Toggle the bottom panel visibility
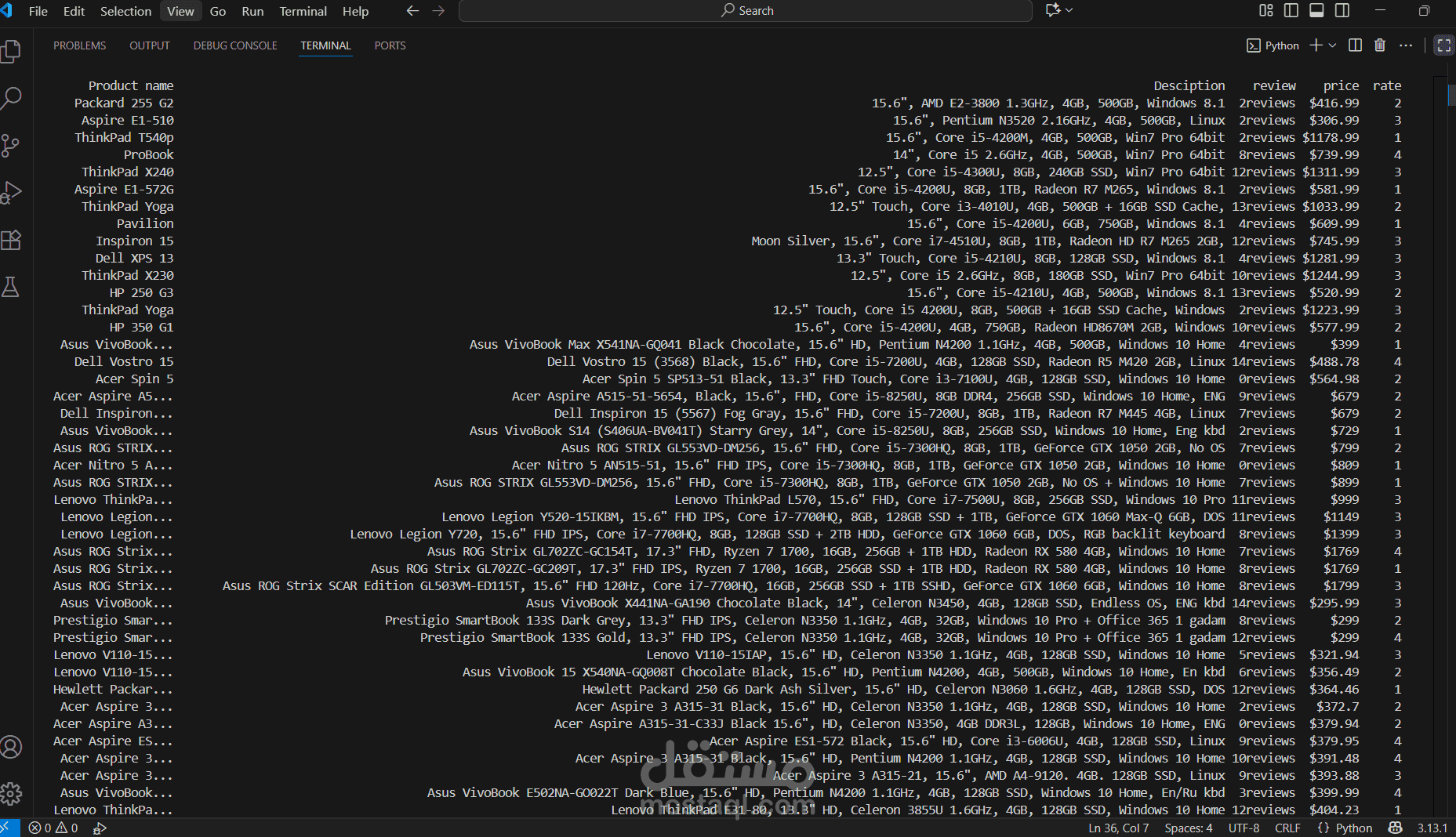 1317,10
